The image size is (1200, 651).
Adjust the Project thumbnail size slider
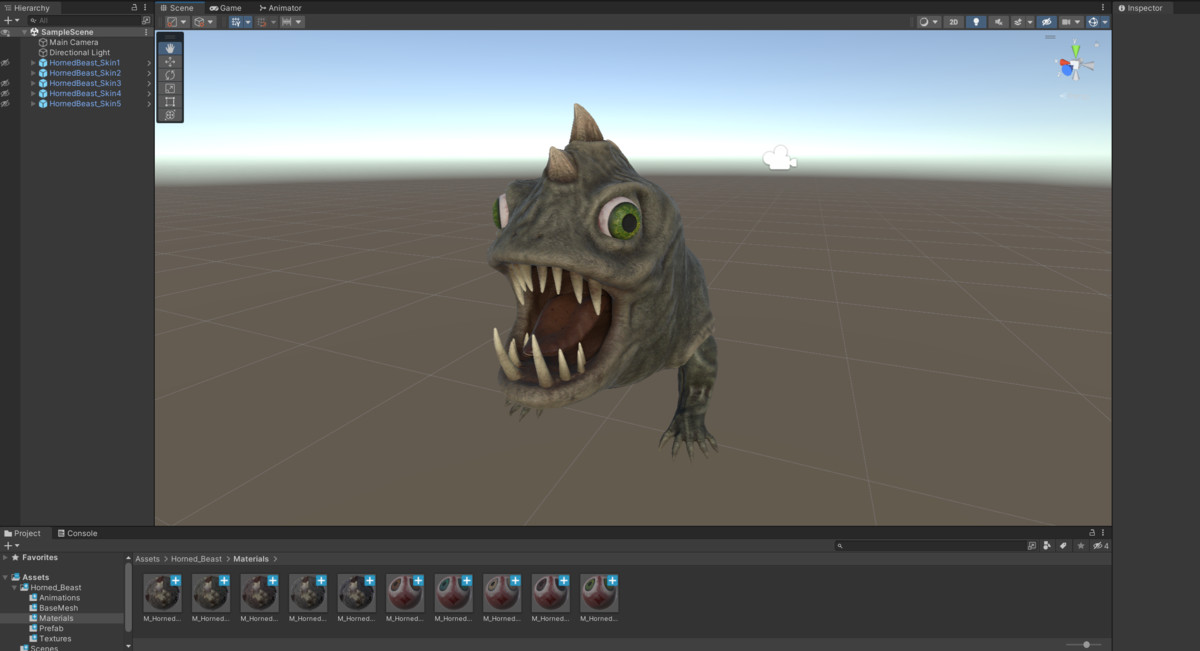click(x=1084, y=645)
